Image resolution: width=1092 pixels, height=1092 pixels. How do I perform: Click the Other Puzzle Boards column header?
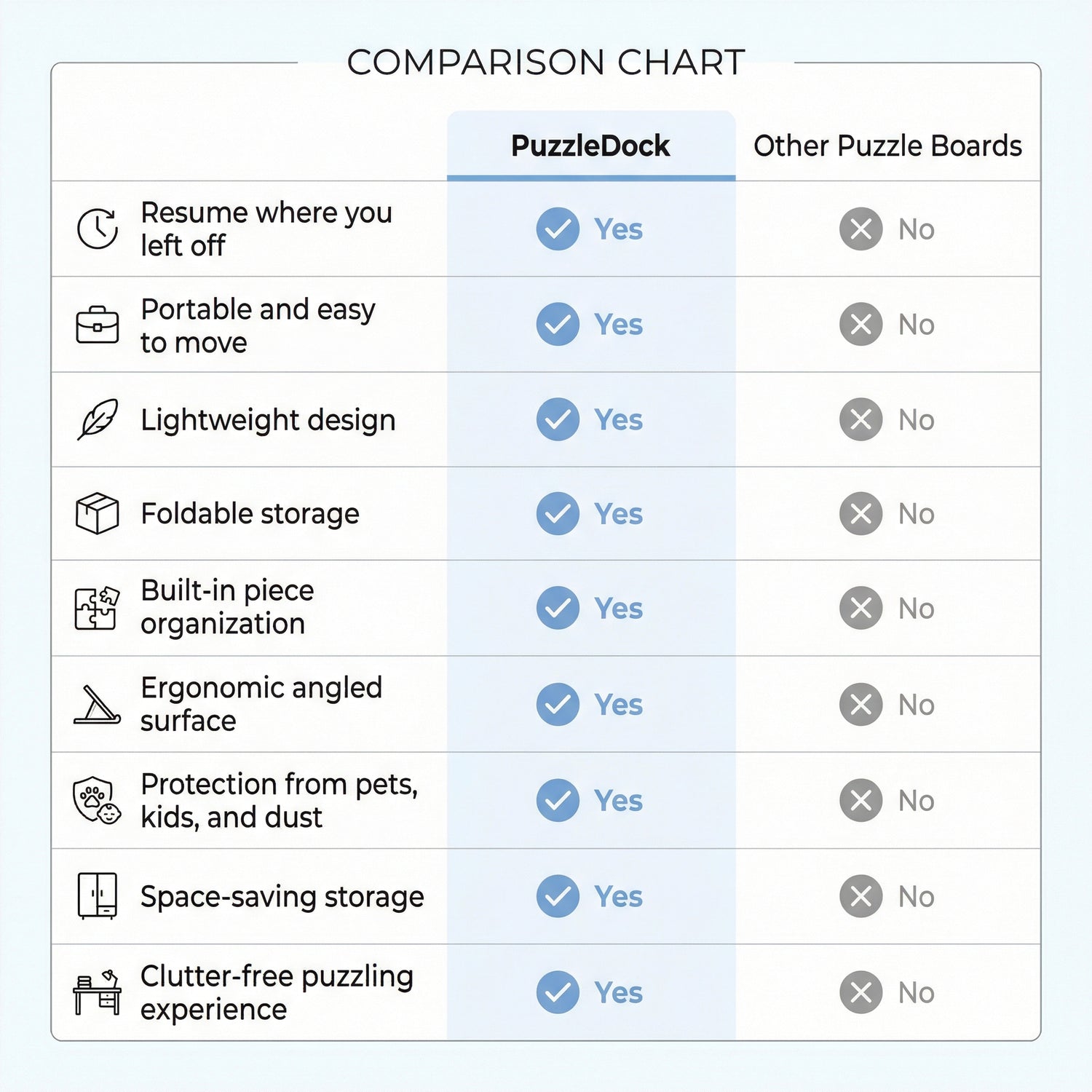pos(887,146)
